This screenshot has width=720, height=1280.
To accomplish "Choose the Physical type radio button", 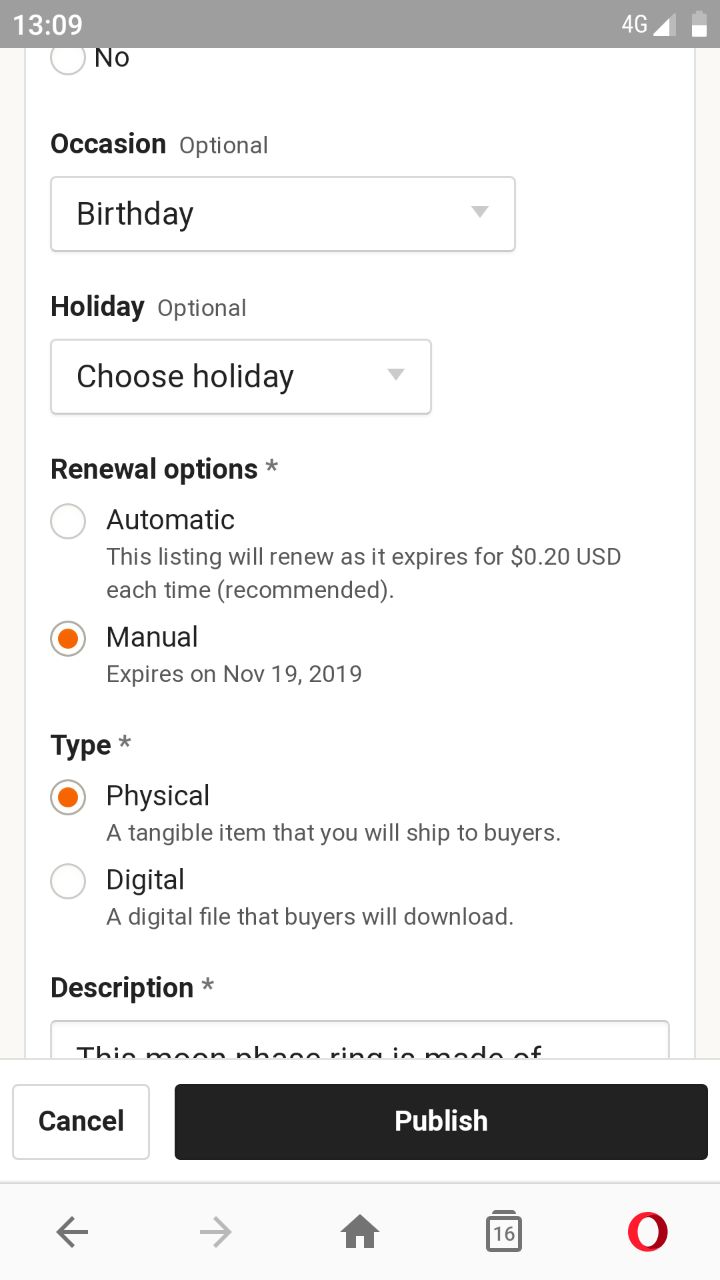I will coord(68,797).
